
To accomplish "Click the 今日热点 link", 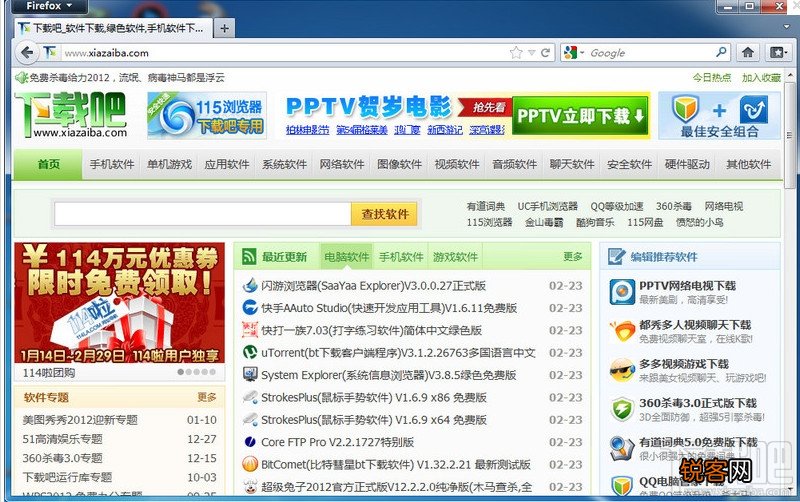I will click(711, 78).
